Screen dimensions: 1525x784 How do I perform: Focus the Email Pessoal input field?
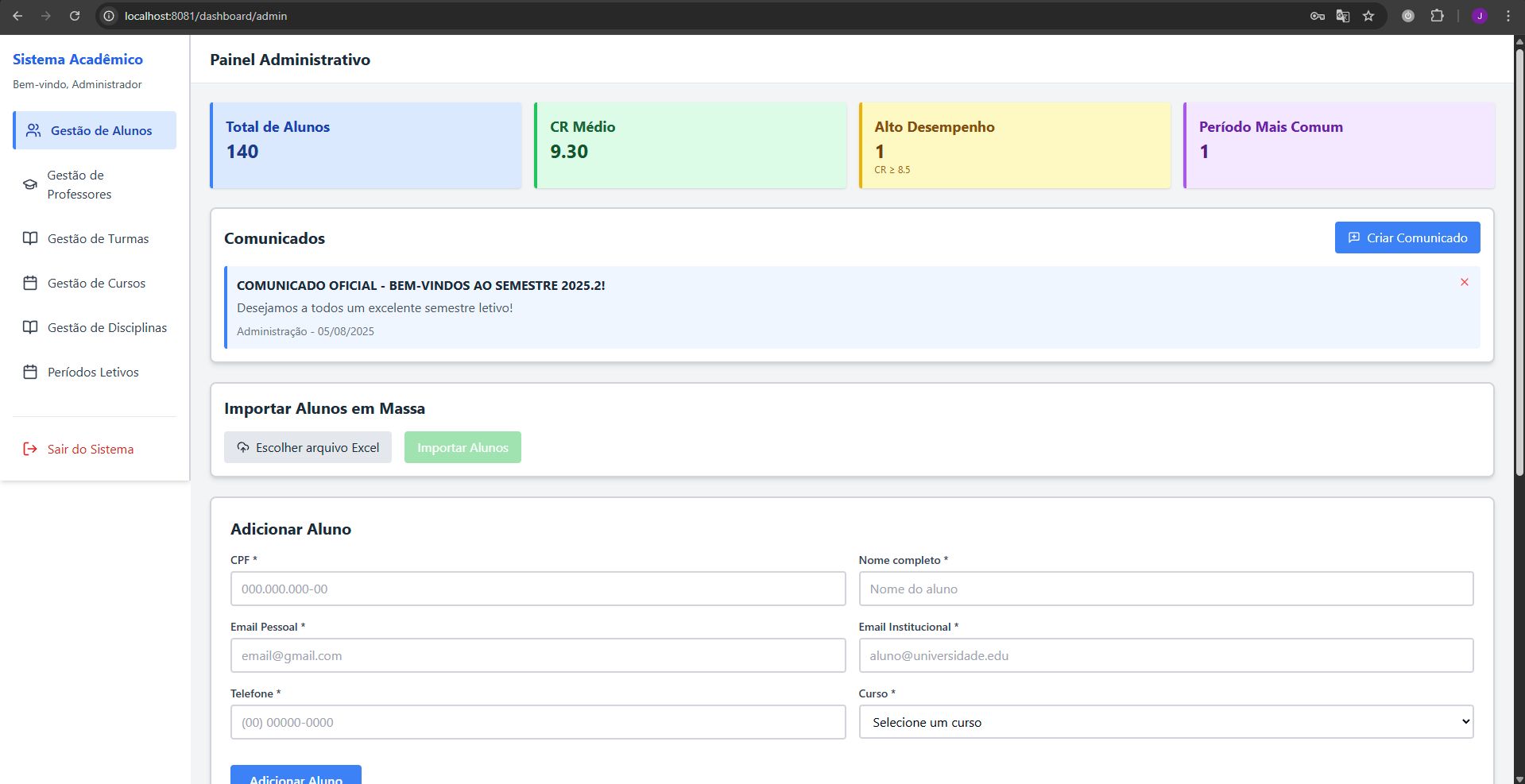coord(538,655)
